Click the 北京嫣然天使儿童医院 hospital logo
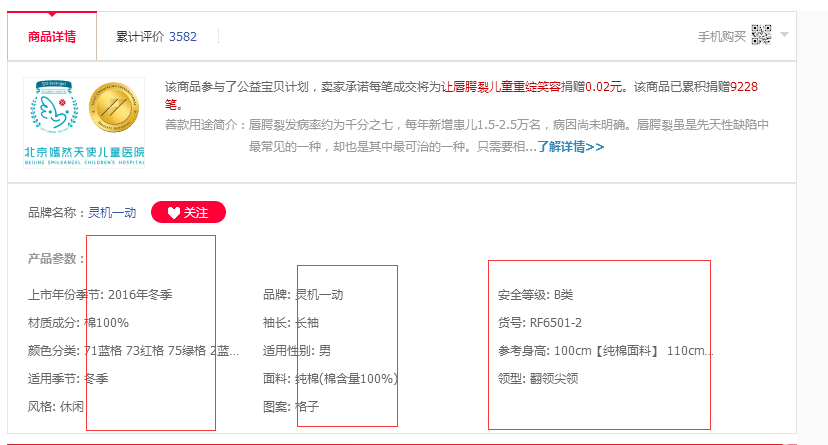Viewport: 828px width, 445px height. point(57,124)
